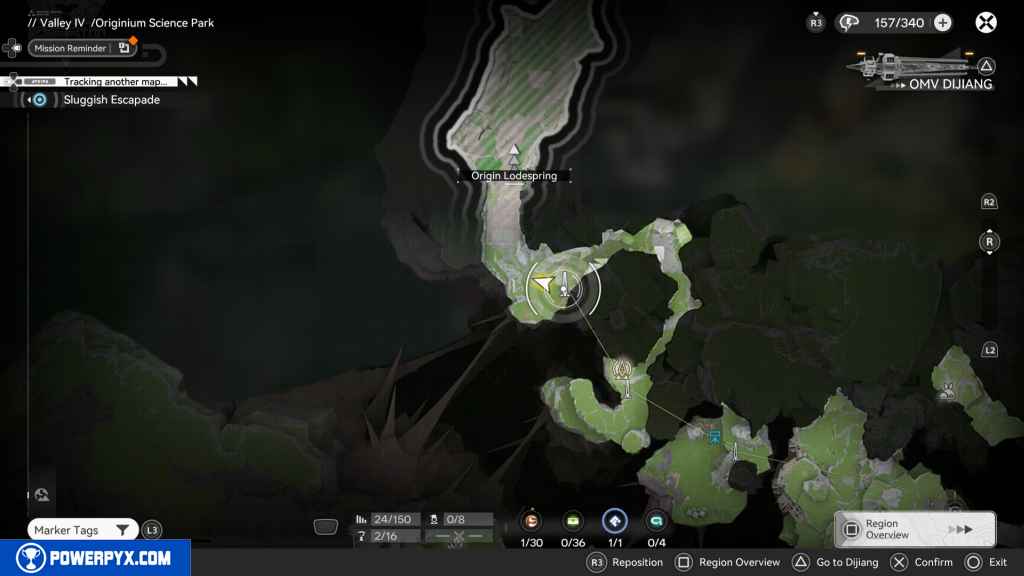Screen dimensions: 1024x576
Task: Select the Sluggish Escapade tracked mission
Action: 111,100
